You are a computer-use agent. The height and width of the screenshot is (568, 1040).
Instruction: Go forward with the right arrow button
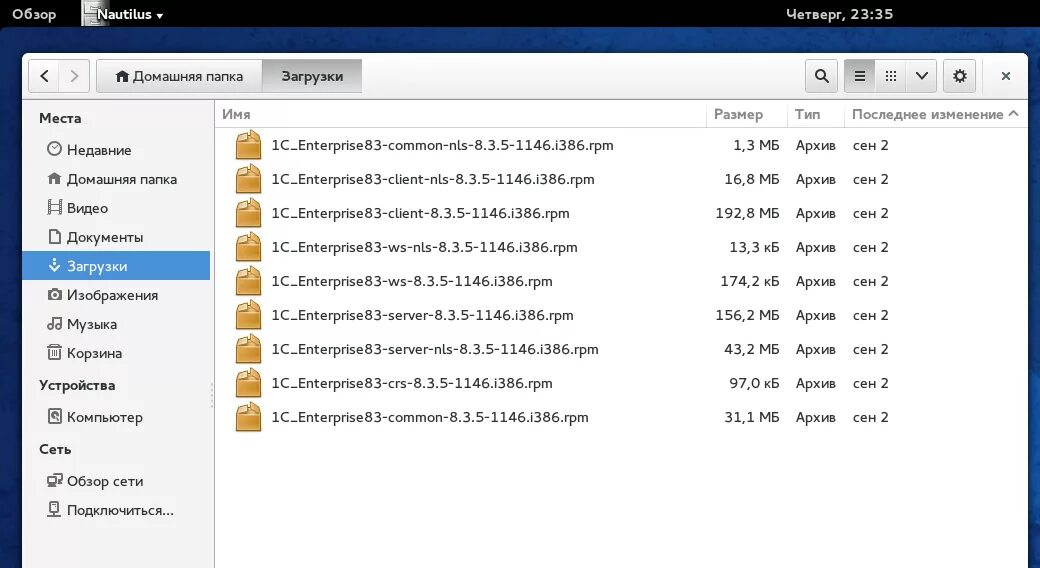pyautogui.click(x=74, y=76)
